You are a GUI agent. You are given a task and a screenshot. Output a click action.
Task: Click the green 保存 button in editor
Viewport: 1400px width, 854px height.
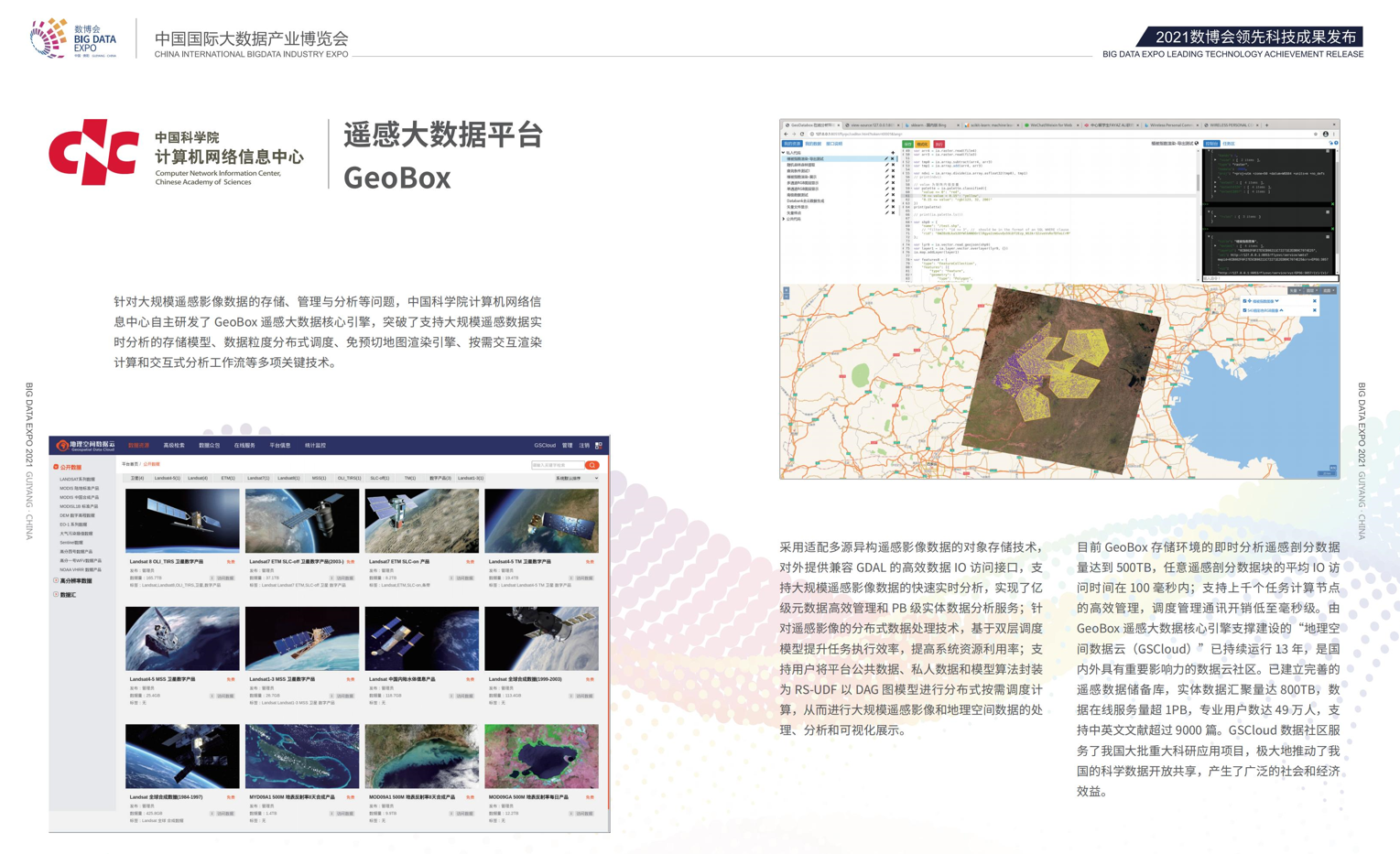coord(908,144)
